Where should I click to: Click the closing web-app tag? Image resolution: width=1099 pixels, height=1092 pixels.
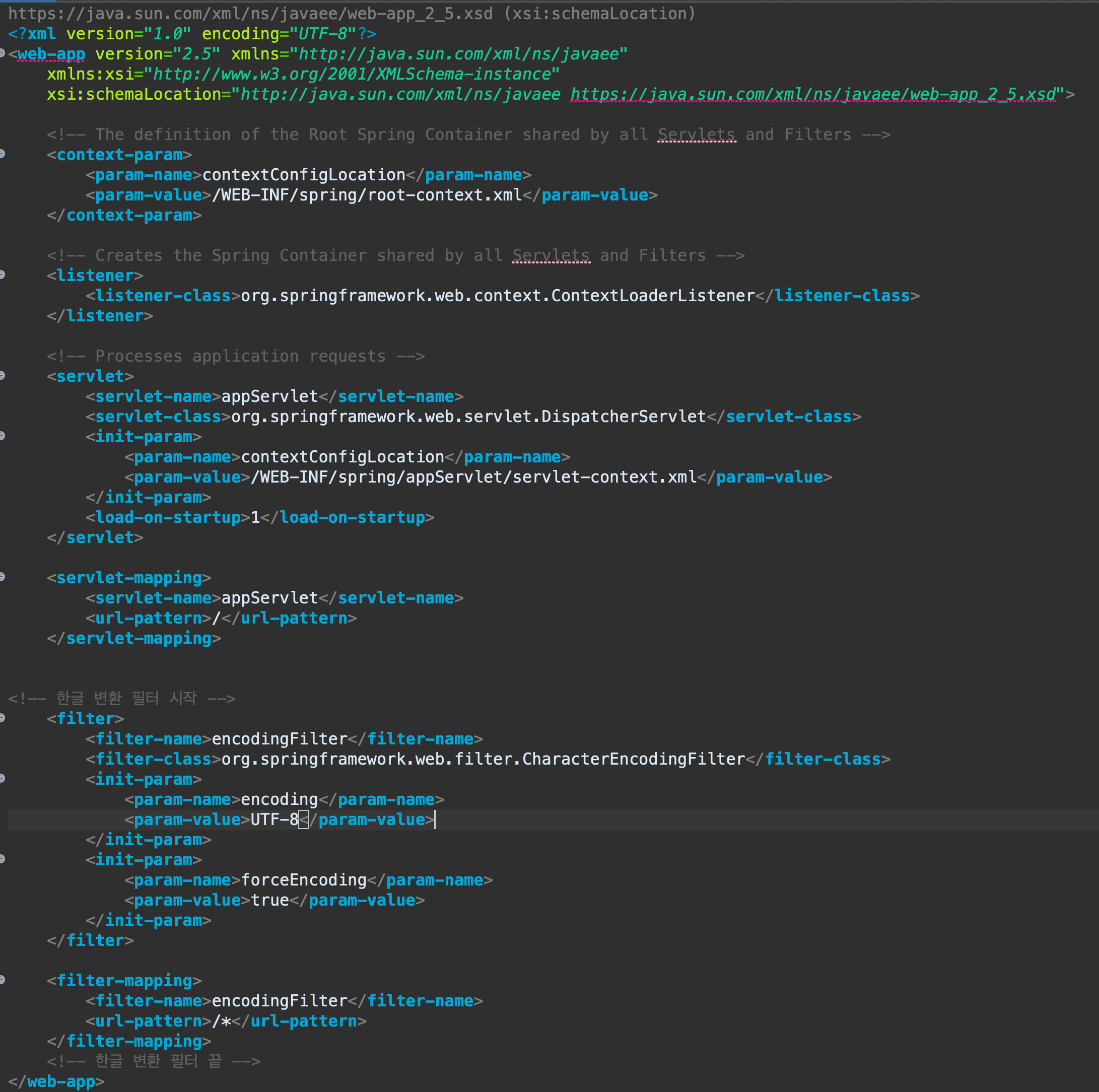(61, 1081)
